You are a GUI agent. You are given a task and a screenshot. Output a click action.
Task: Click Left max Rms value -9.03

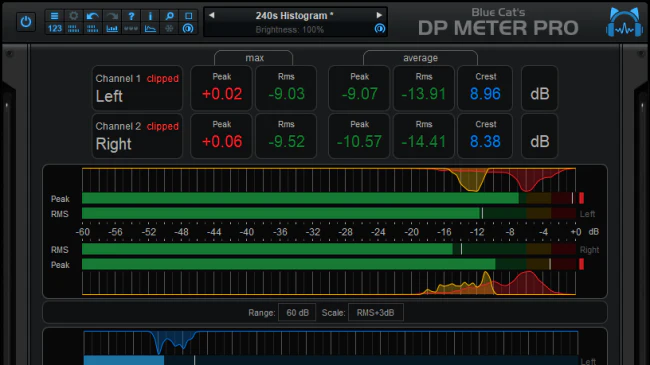coord(286,94)
